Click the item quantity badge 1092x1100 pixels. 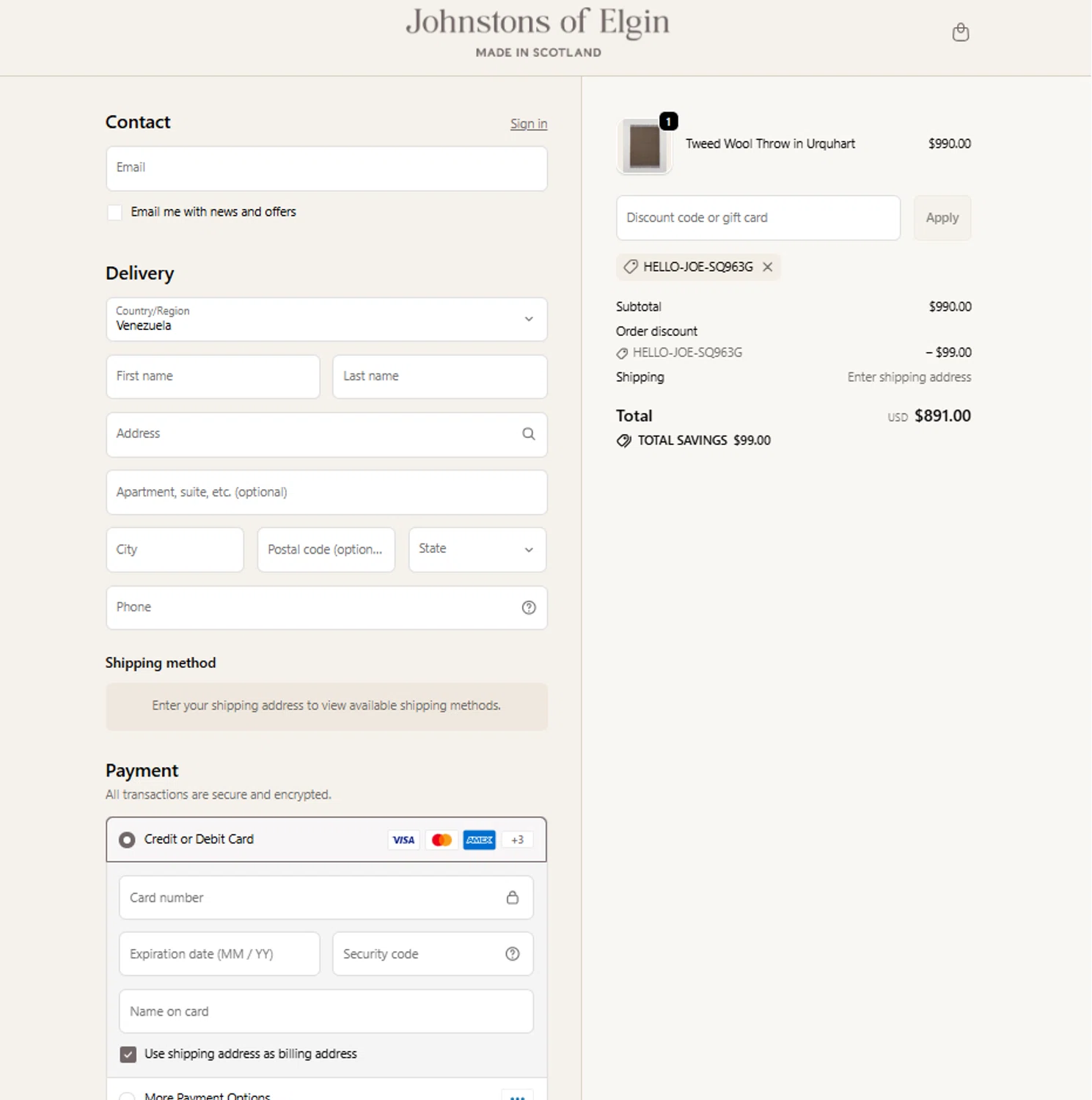669,122
